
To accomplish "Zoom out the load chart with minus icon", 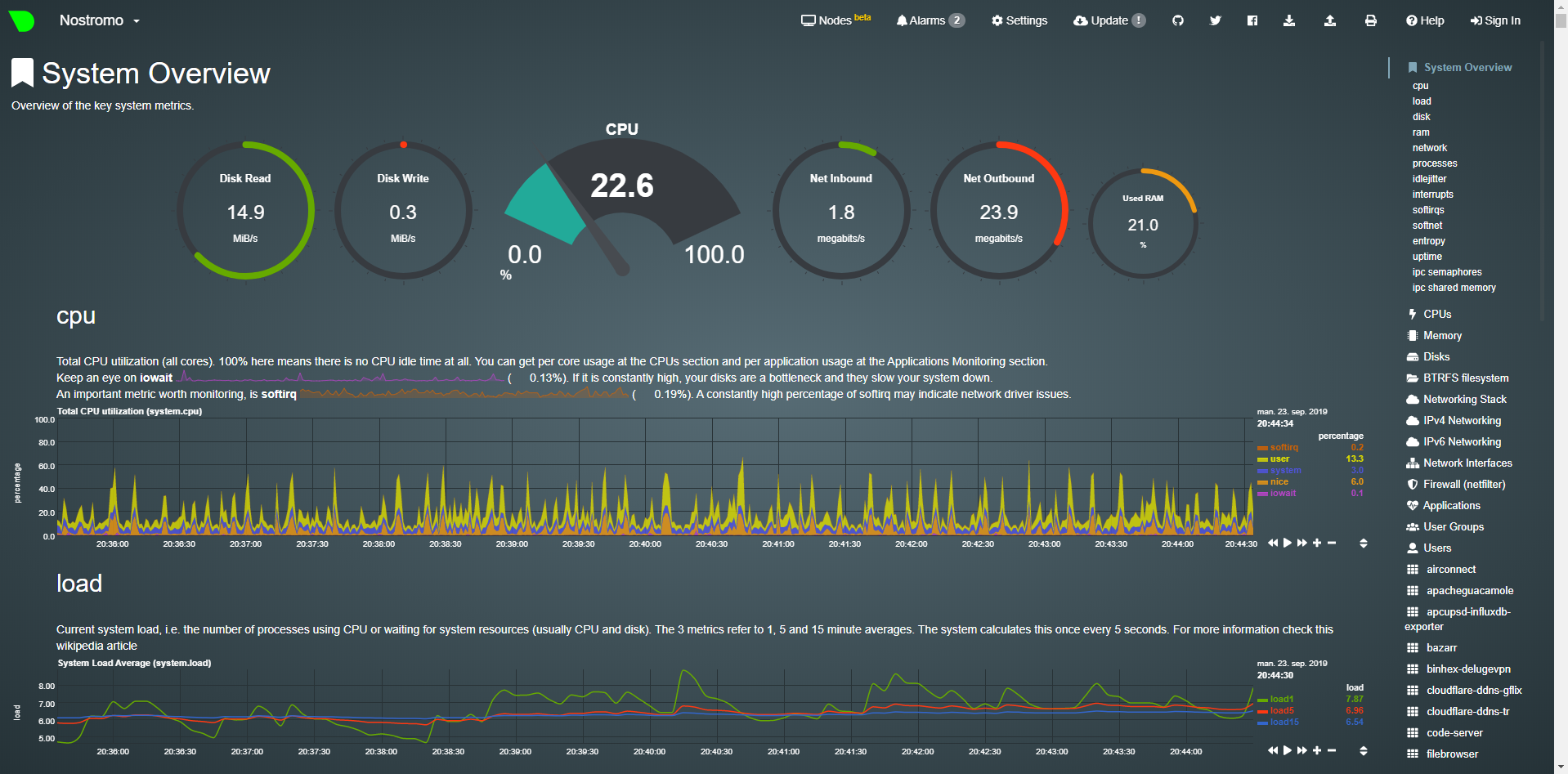I will click(1332, 750).
